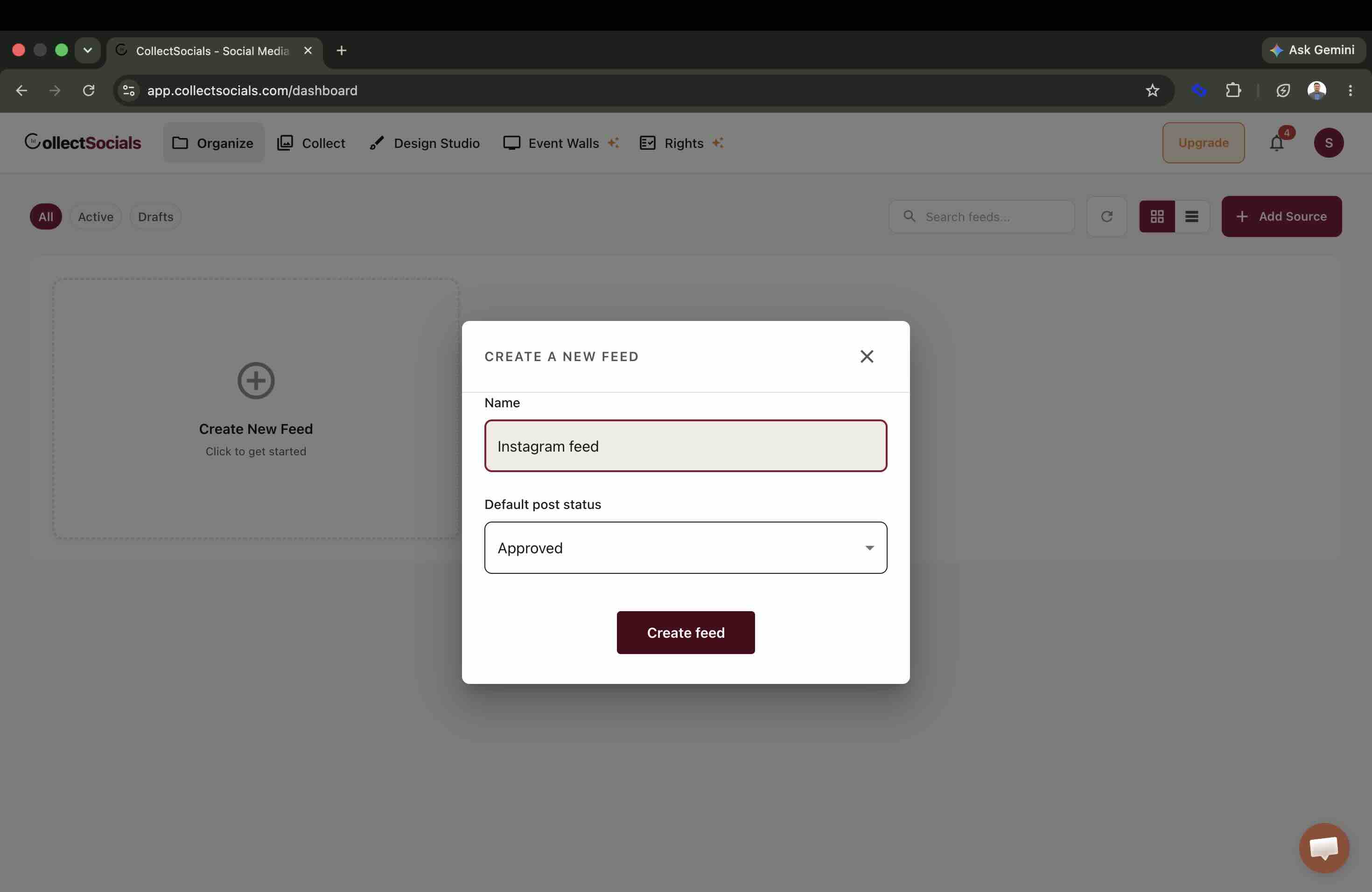The height and width of the screenshot is (892, 1372).
Task: Open the Chrome profile avatar
Action: [1316, 91]
